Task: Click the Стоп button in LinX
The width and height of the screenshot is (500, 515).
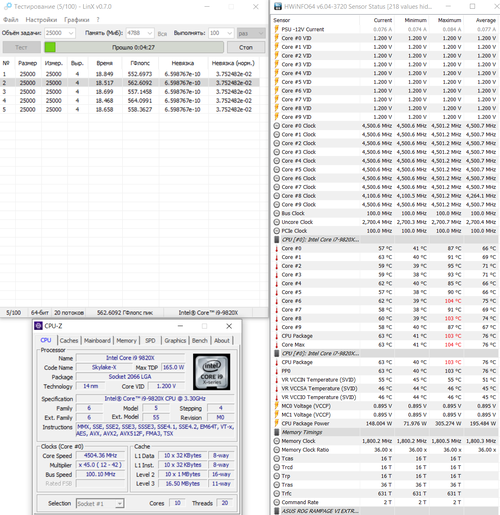Action: pos(246,47)
